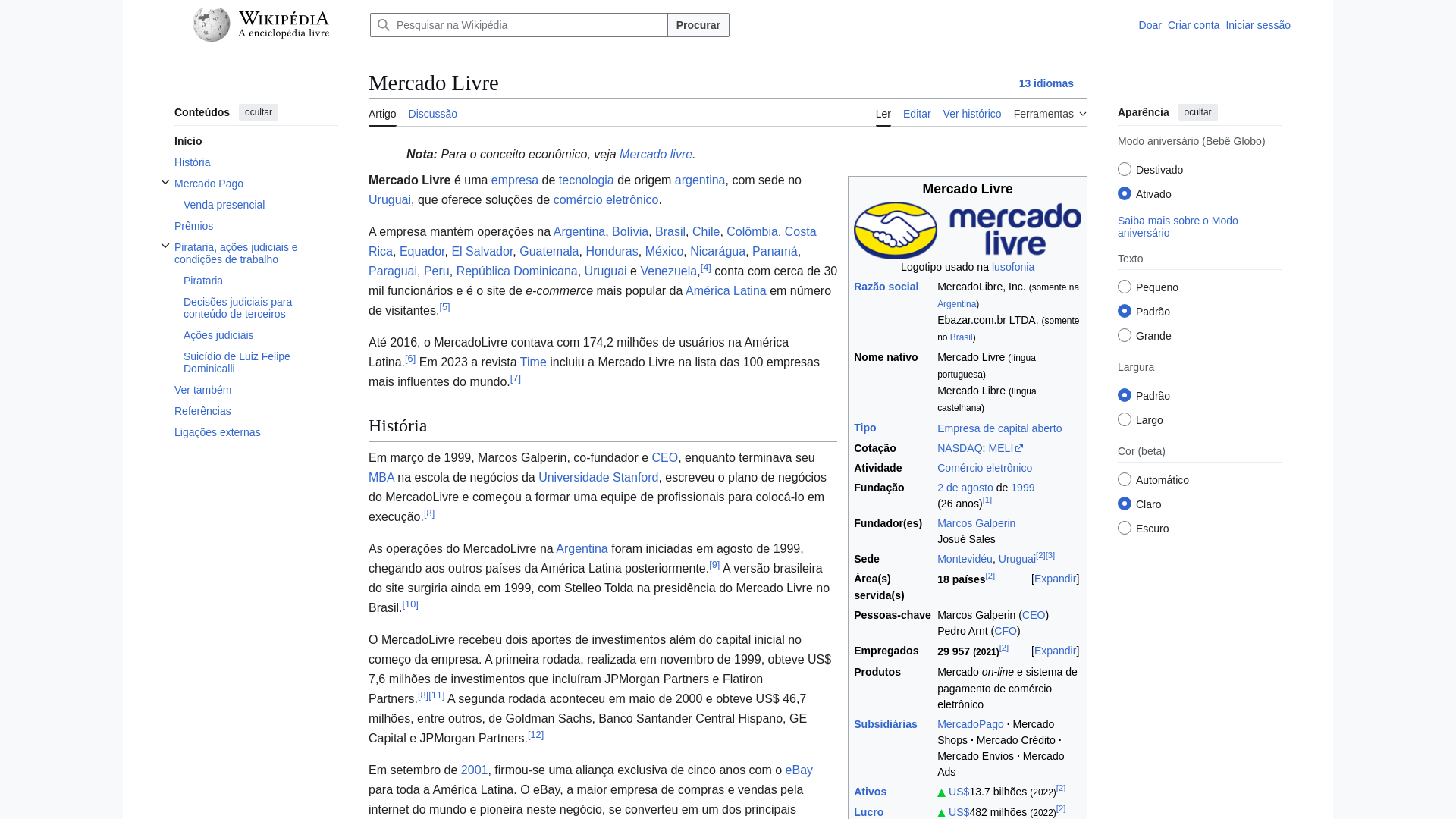Open the 2 de agosto founding date link
This screenshot has width=1456, height=819.
pos(965,488)
